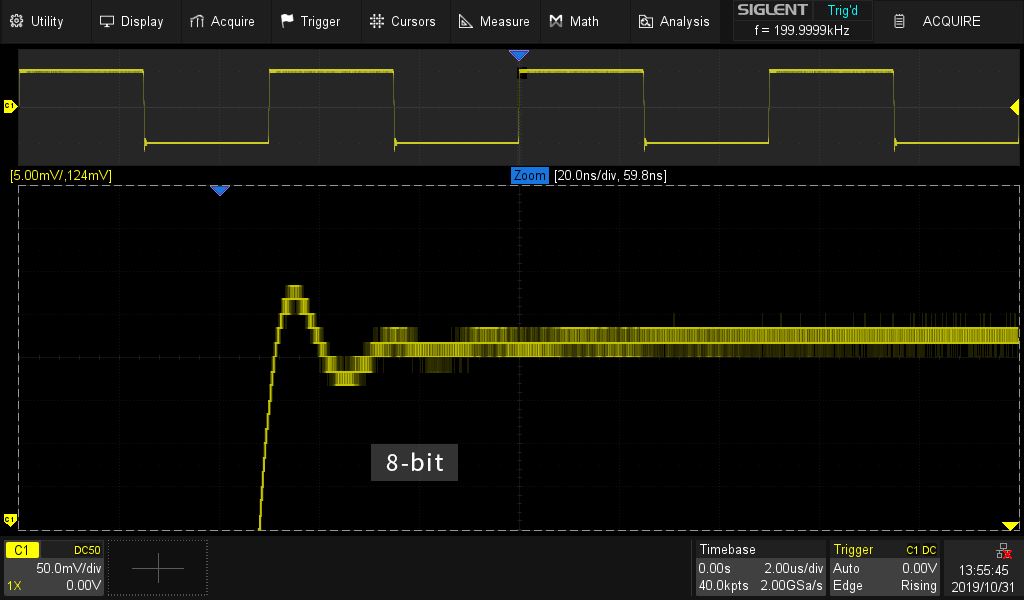Viewport: 1024px width, 600px height.
Task: Open the Measure ruler icon menu
Action: [x=466, y=21]
